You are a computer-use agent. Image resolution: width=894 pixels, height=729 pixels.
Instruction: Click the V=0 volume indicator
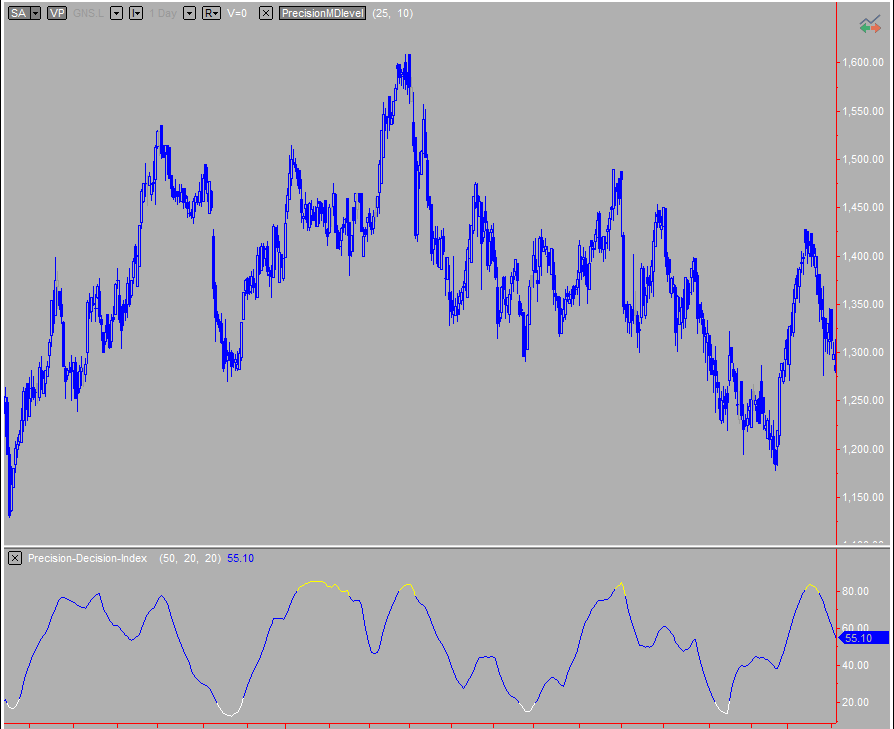(238, 13)
